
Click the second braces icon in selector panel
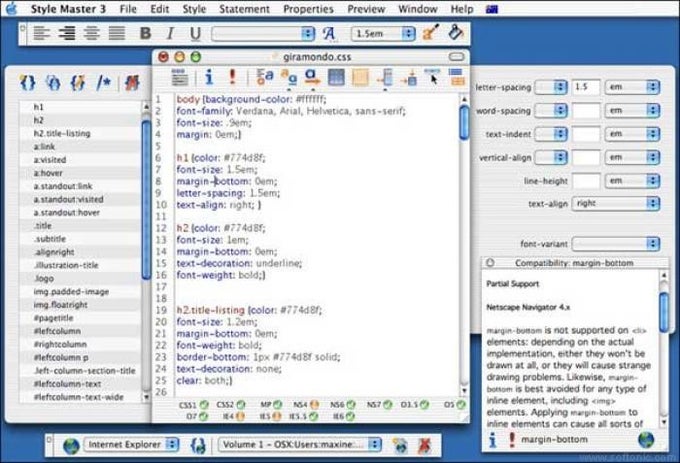[53, 82]
